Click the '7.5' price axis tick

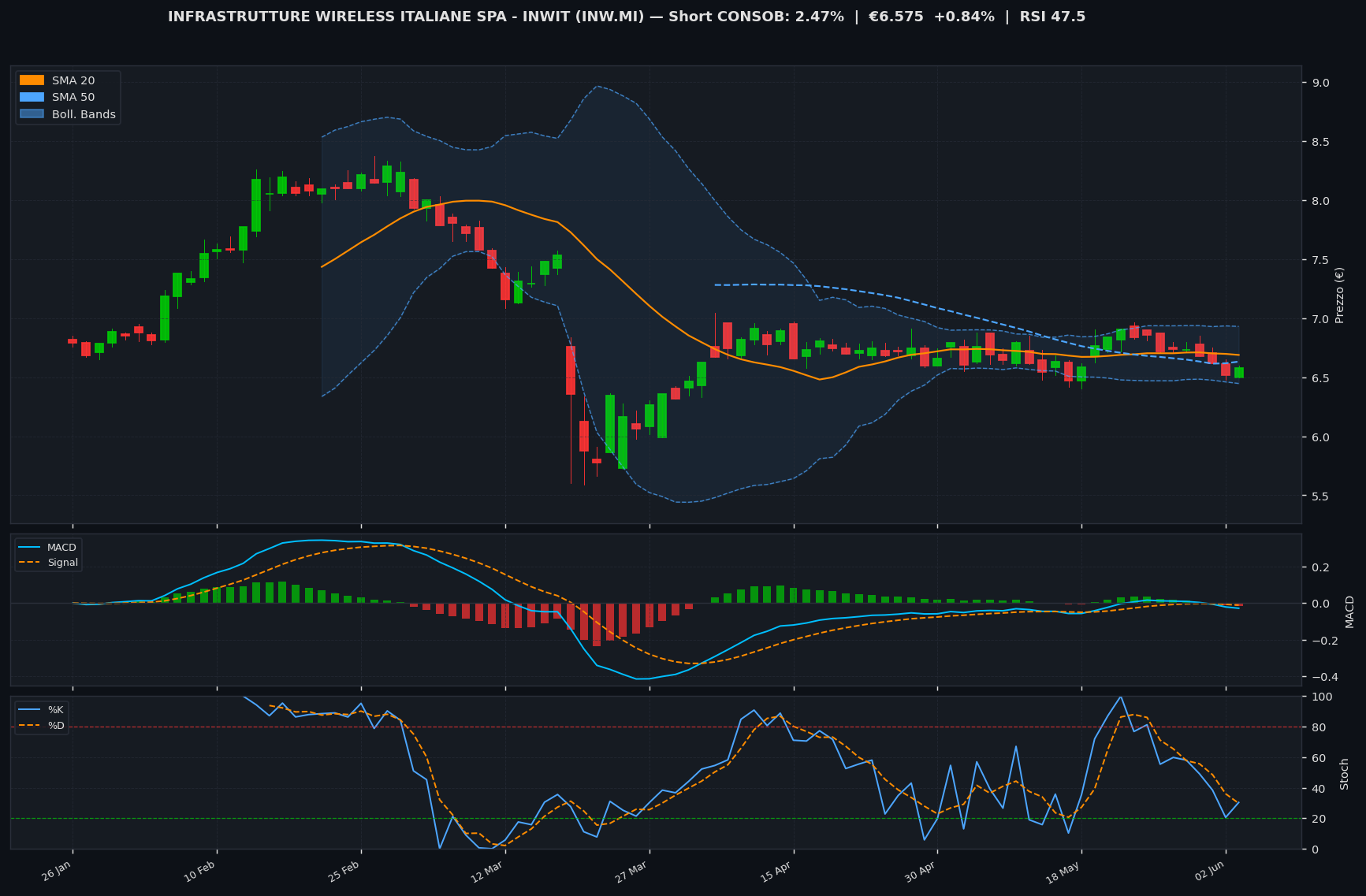[x=1320, y=260]
